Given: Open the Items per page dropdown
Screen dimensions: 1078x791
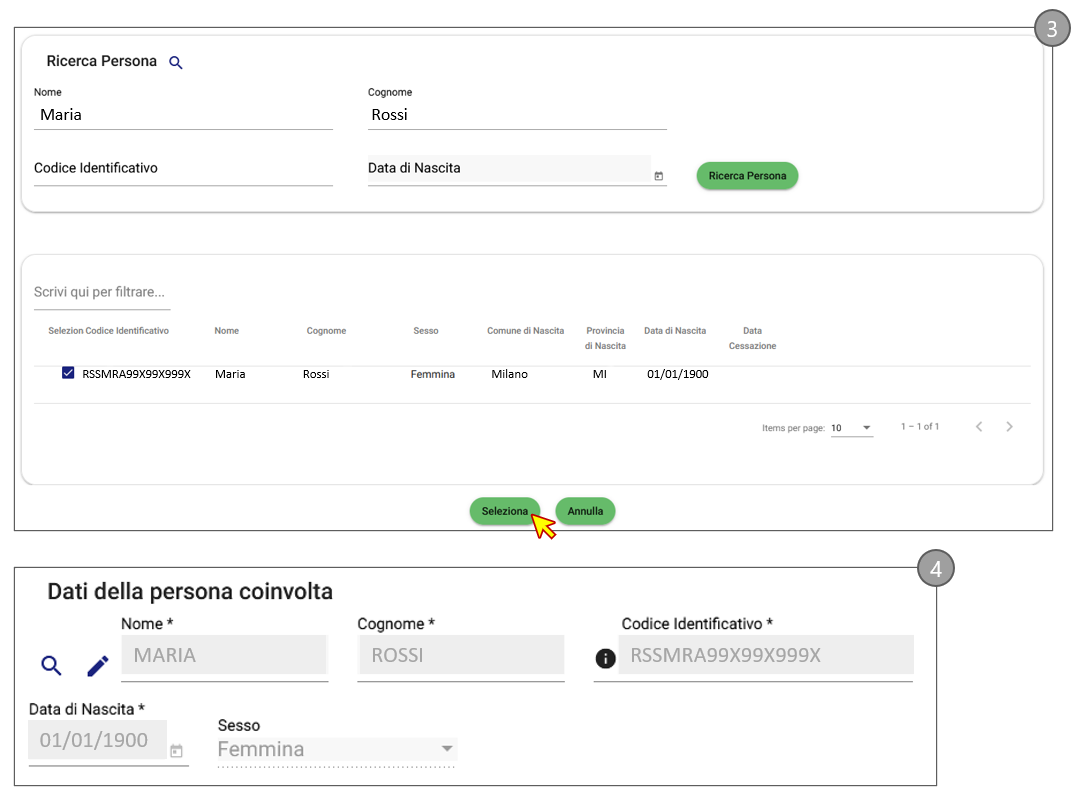Looking at the screenshot, I should pyautogui.click(x=852, y=428).
